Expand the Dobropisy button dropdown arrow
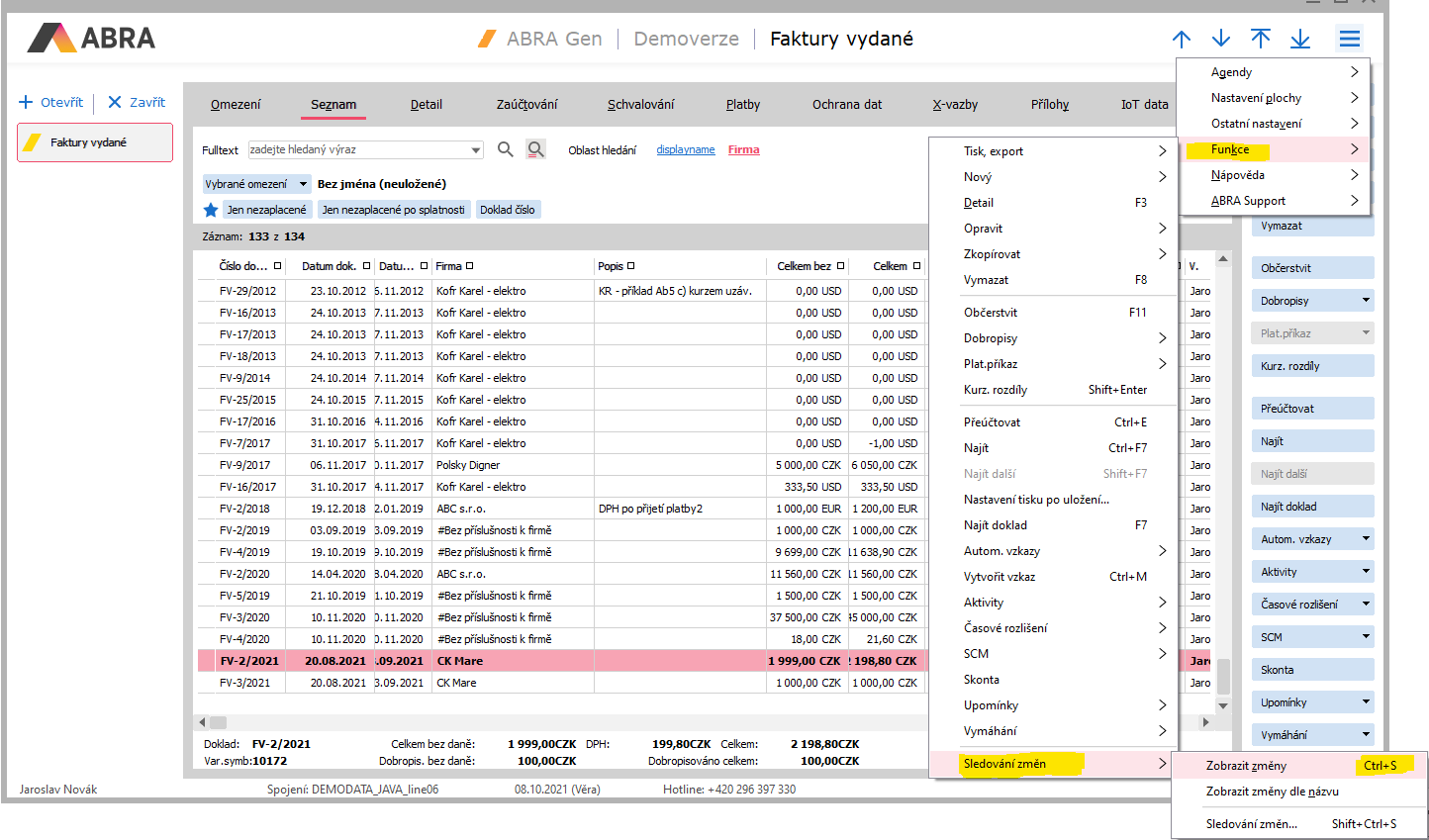This screenshot has width=1429, height=840. click(1366, 301)
